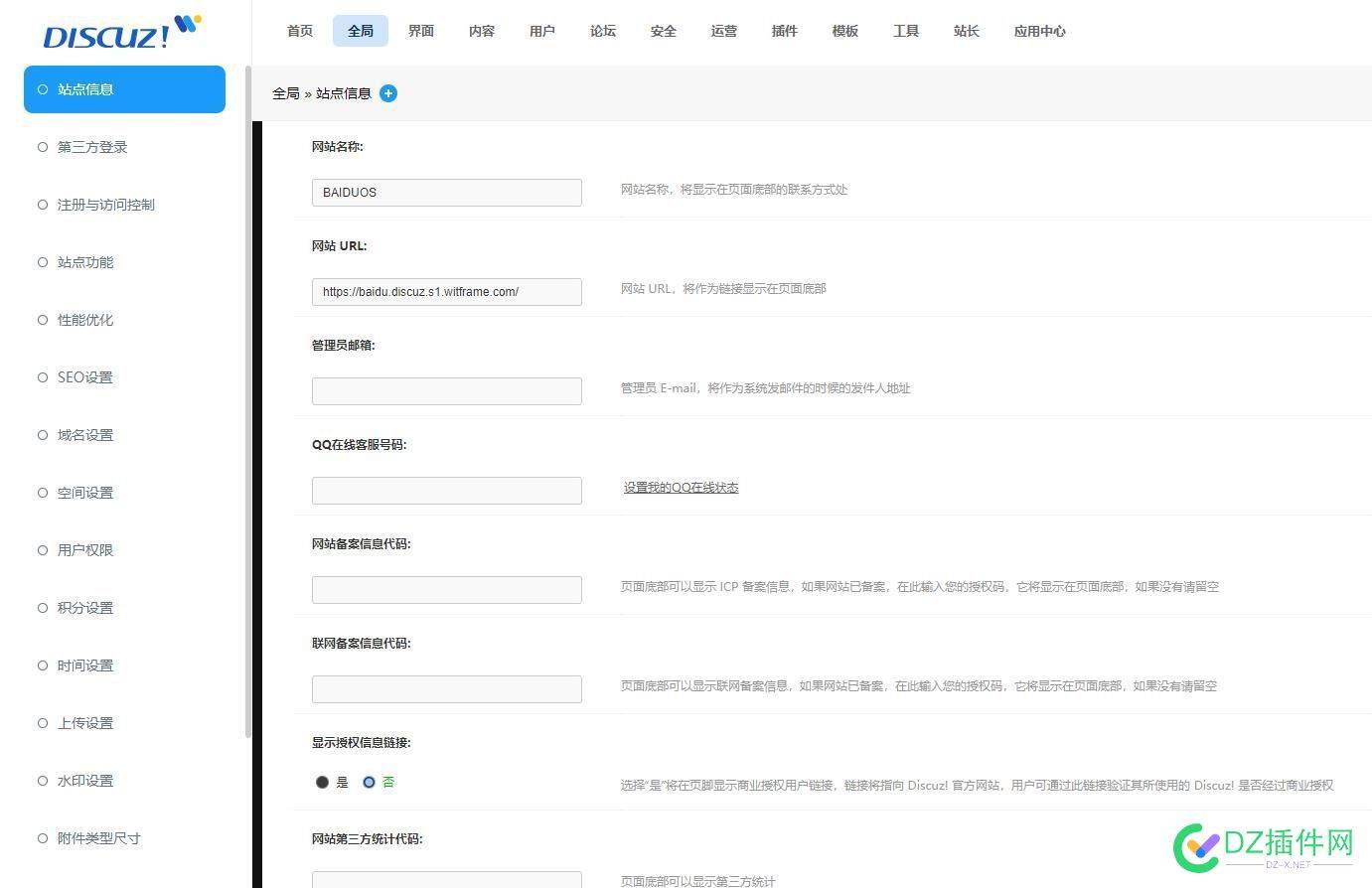Open the 界面 top menu
This screenshot has height=888, width=1372.
click(x=421, y=31)
